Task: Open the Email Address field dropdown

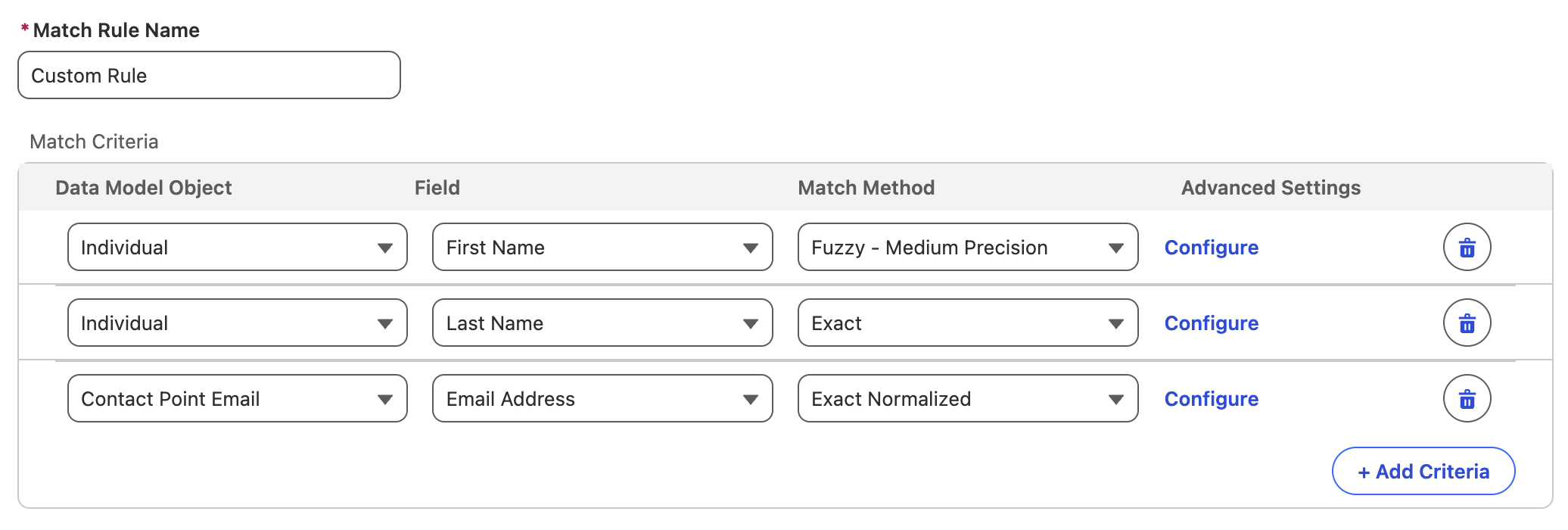Action: coord(602,399)
